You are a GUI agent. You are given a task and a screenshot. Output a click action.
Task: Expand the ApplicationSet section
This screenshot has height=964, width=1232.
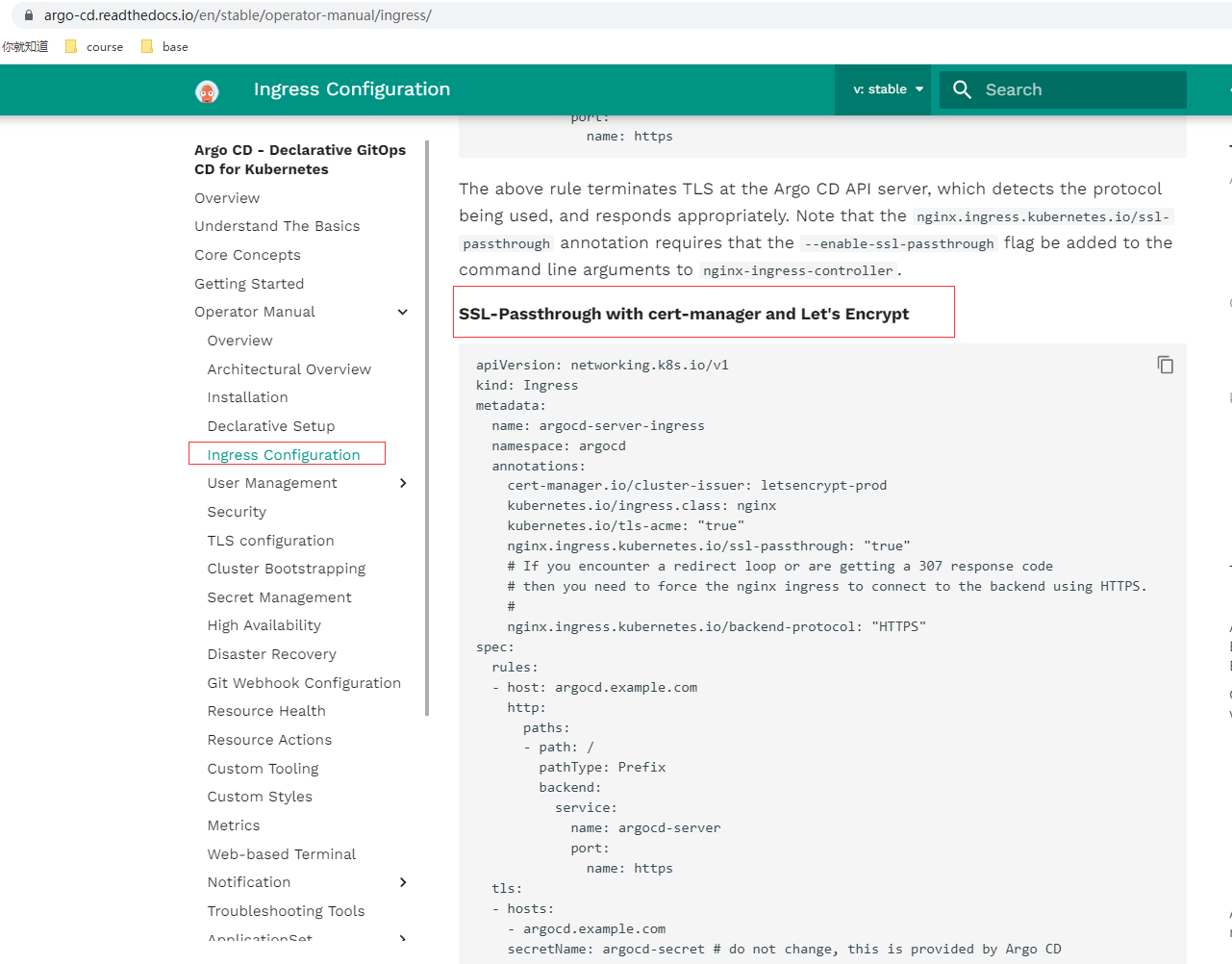(403, 939)
